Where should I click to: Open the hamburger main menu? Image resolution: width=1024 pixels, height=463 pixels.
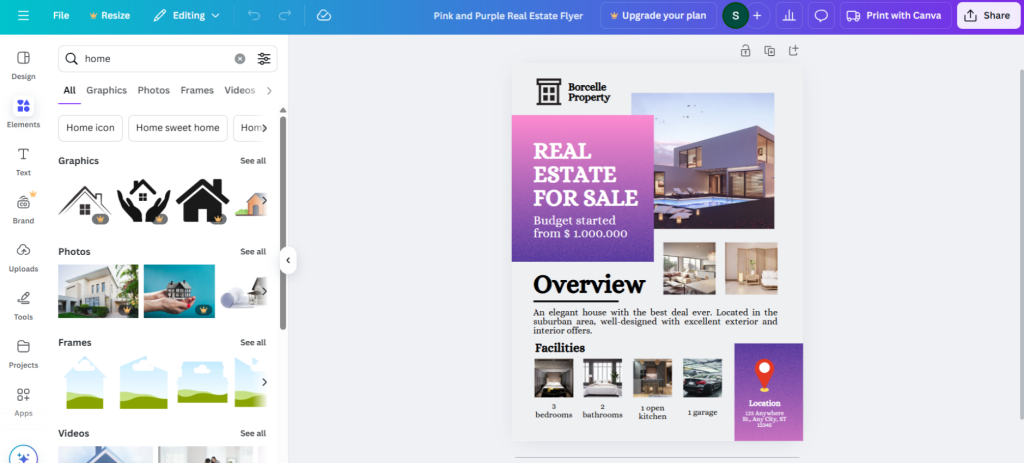[x=24, y=16]
